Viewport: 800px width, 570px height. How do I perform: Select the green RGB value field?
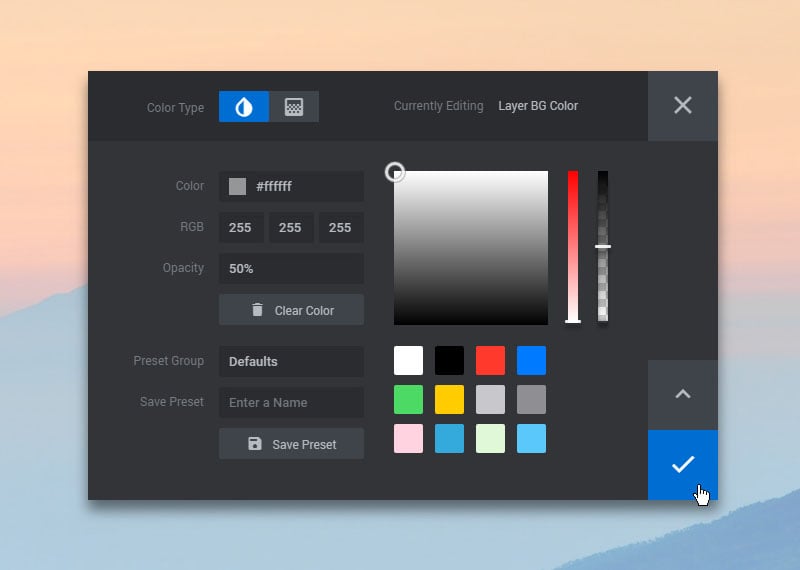point(291,228)
